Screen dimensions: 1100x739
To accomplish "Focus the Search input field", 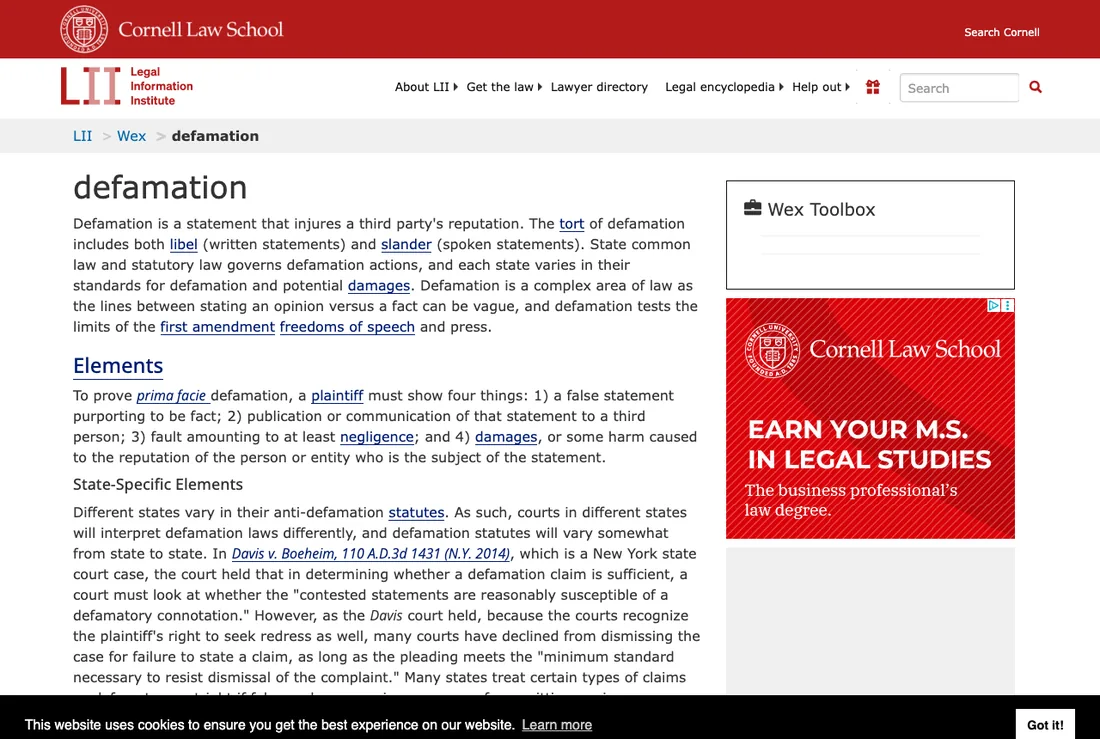I will (959, 88).
